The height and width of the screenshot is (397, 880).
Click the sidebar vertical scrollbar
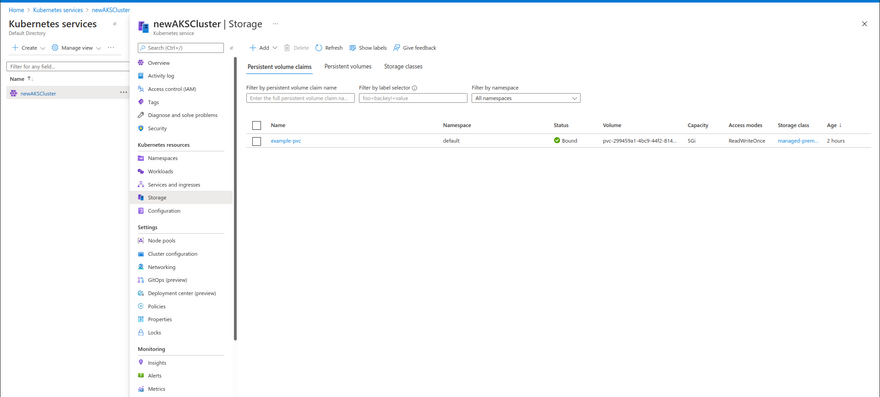tap(235, 198)
